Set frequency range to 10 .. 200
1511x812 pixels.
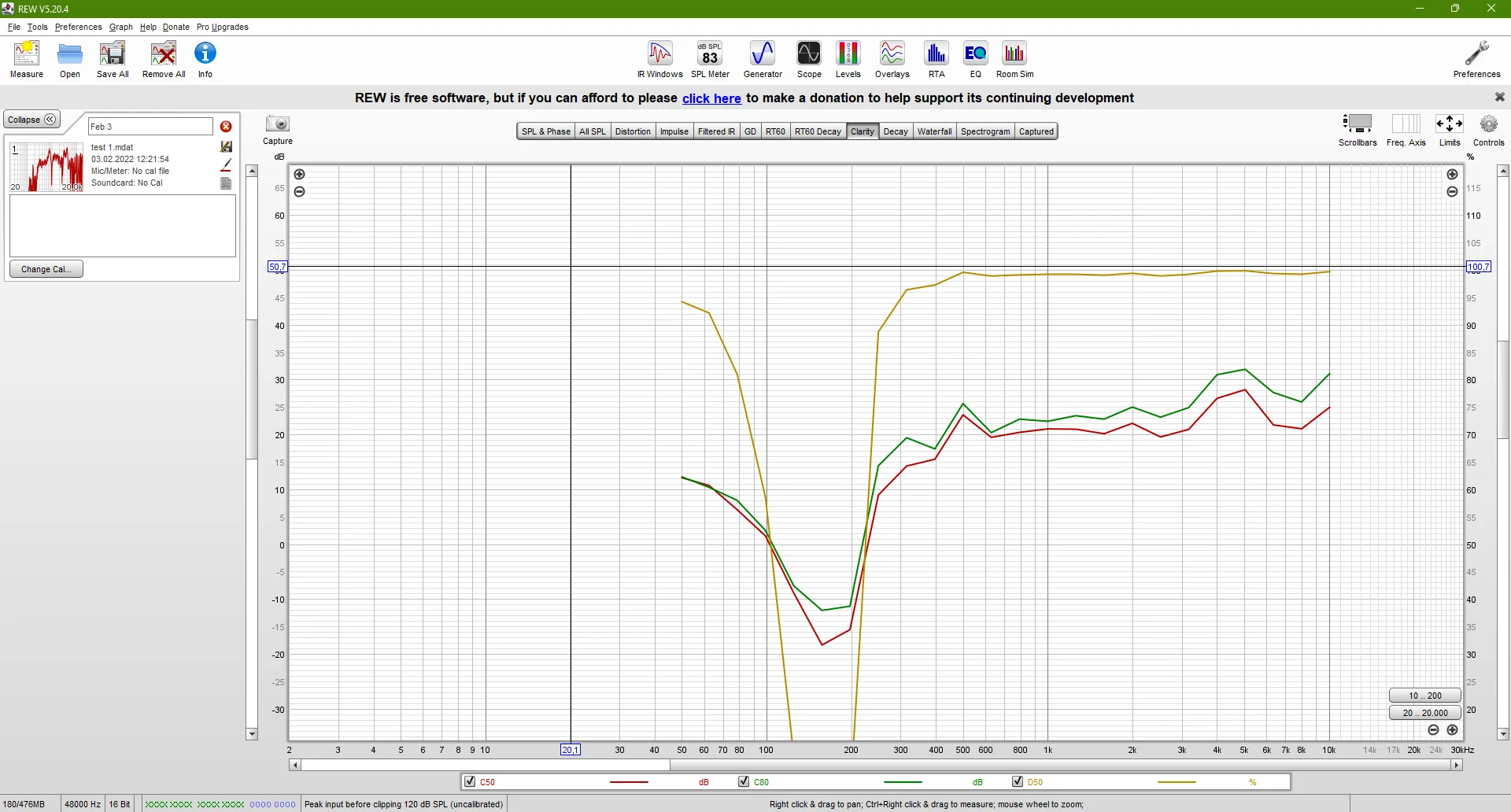[1424, 696]
